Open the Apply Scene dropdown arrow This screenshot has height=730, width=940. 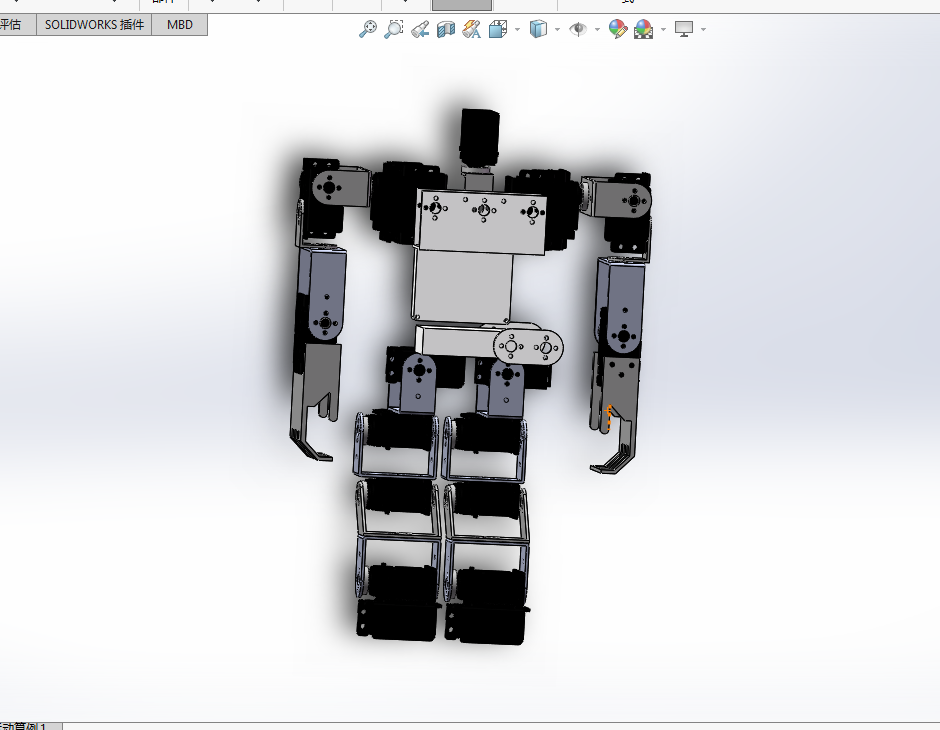pyautogui.click(x=663, y=29)
